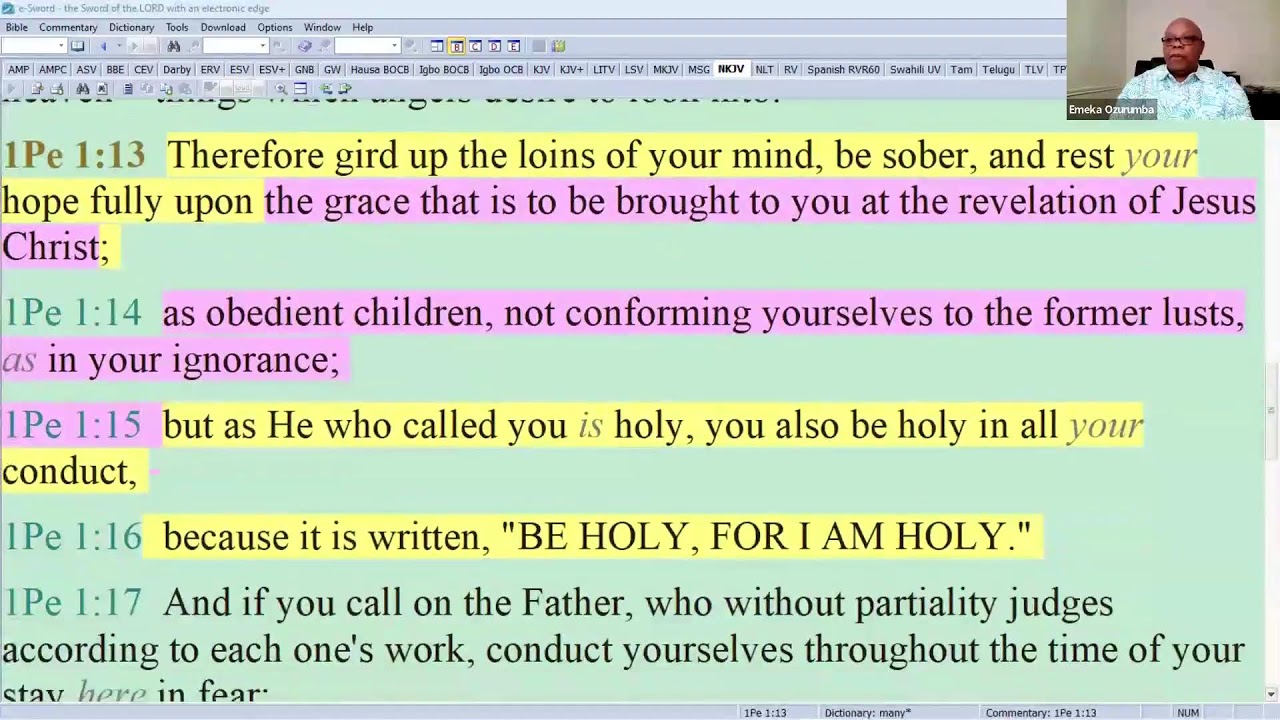Image resolution: width=1280 pixels, height=720 pixels.
Task: Open the Download menu
Action: pos(223,27)
